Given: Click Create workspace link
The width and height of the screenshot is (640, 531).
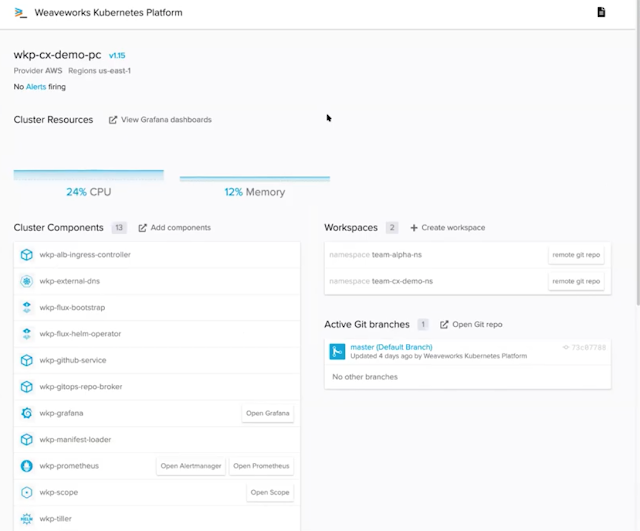Looking at the screenshot, I should click(453, 227).
